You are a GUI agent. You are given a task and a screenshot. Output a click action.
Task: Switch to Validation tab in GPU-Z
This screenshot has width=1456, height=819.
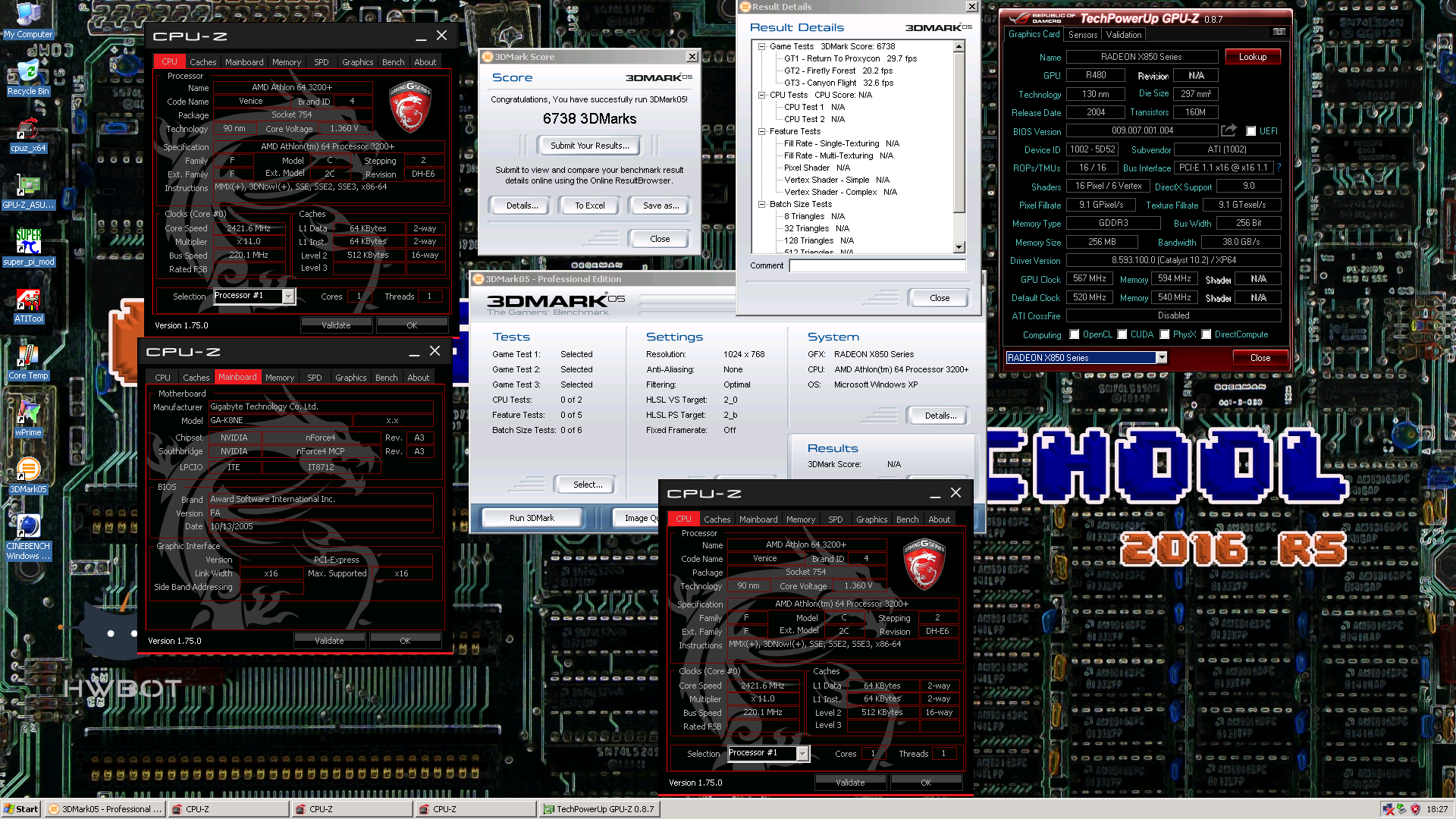click(1123, 35)
